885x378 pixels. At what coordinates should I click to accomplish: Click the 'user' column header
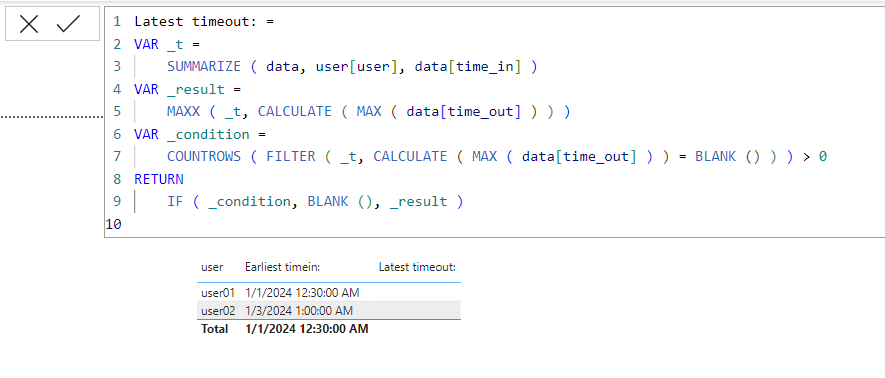[212, 267]
